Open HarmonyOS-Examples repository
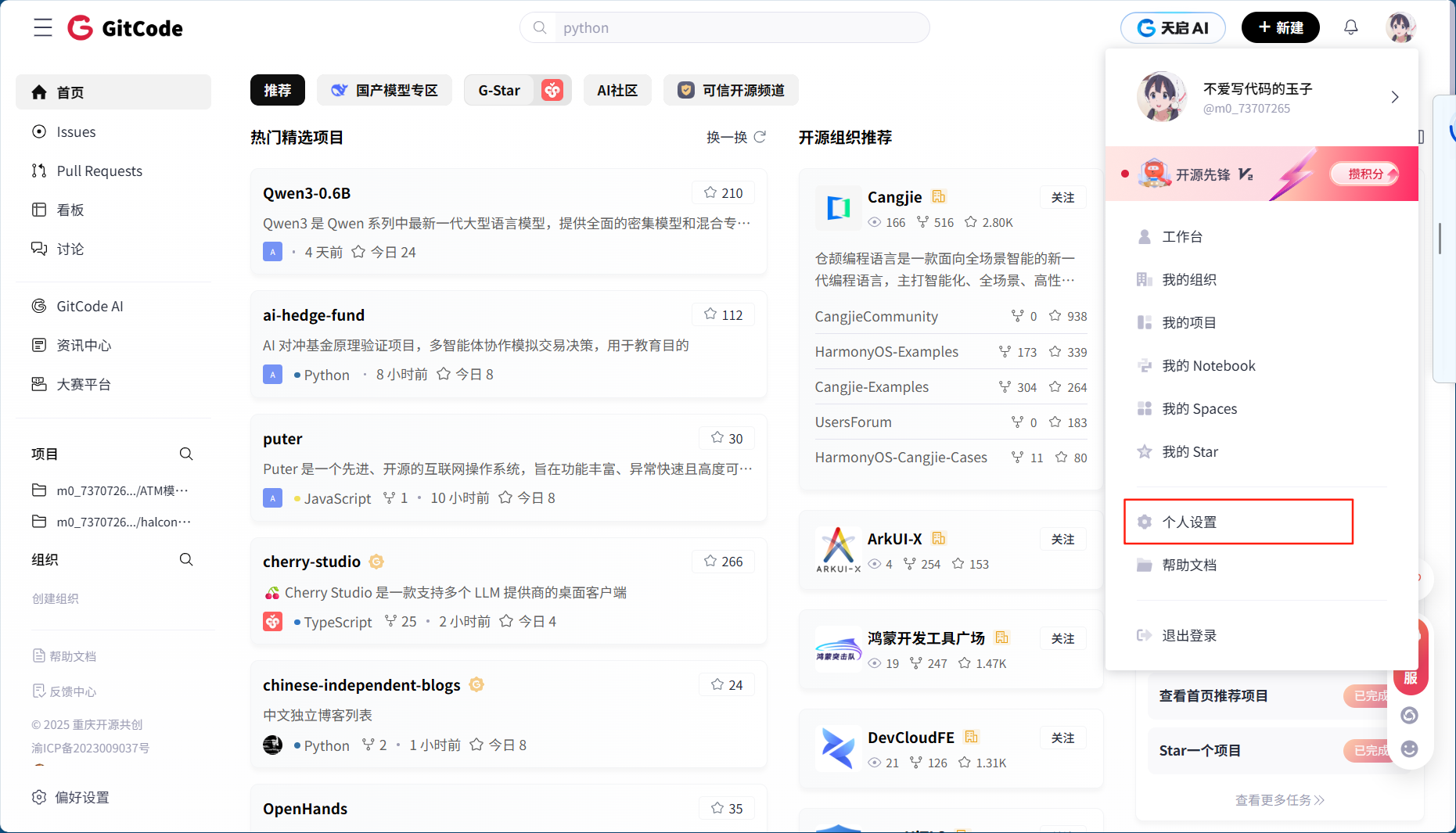 tap(886, 351)
